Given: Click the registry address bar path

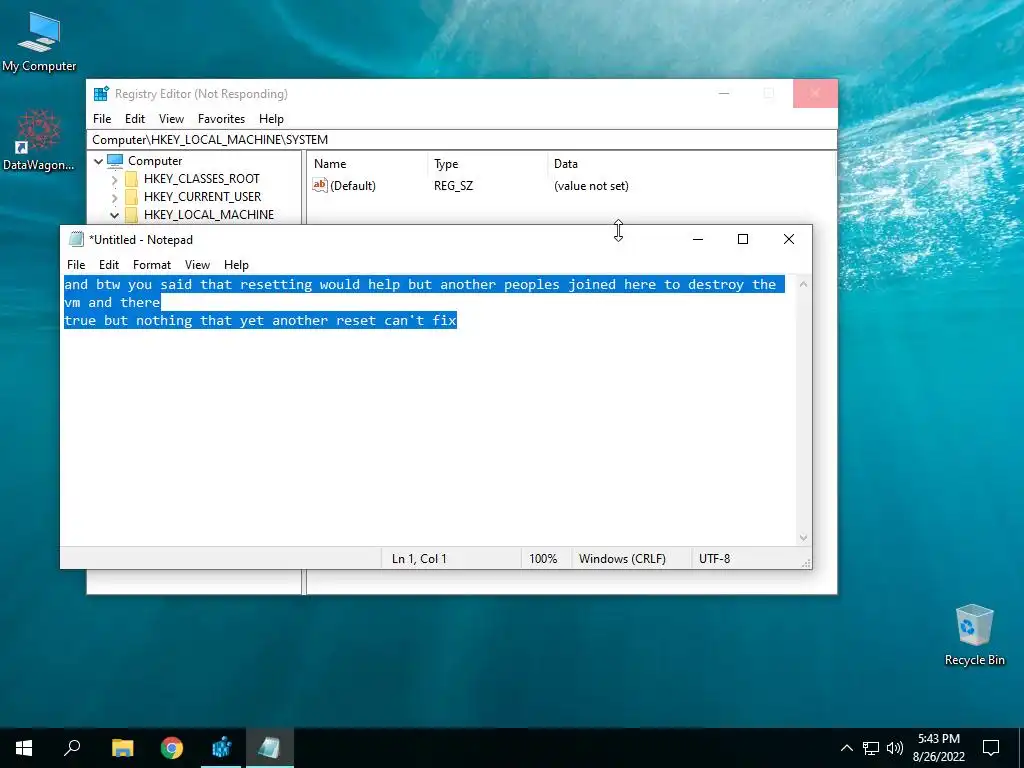Looking at the screenshot, I should pos(462,140).
